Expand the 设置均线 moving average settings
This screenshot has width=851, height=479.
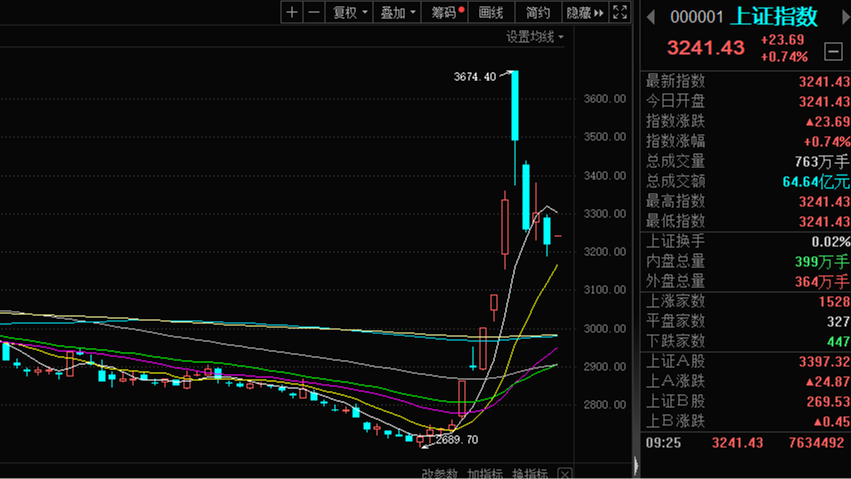[x=535, y=37]
